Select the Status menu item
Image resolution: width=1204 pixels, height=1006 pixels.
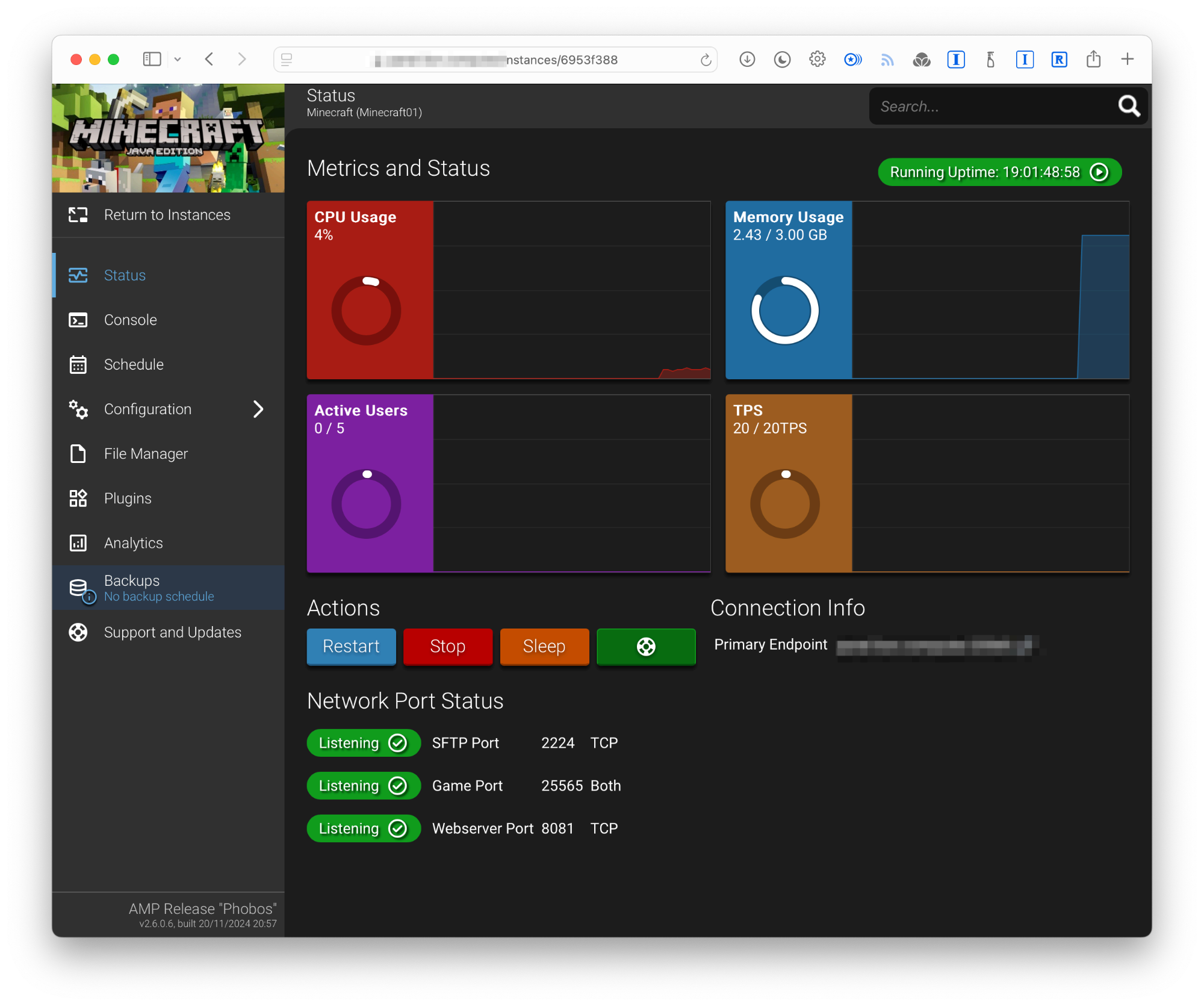[125, 275]
